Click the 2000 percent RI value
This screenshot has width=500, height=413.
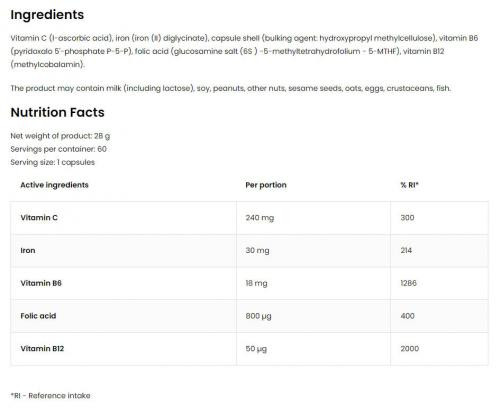coord(409,348)
